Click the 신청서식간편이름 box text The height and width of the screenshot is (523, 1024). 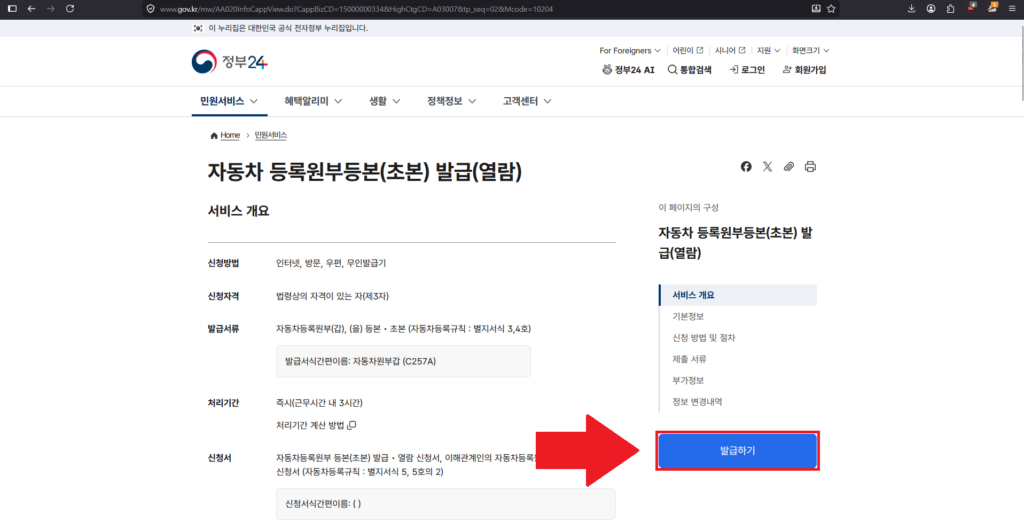pos(323,504)
